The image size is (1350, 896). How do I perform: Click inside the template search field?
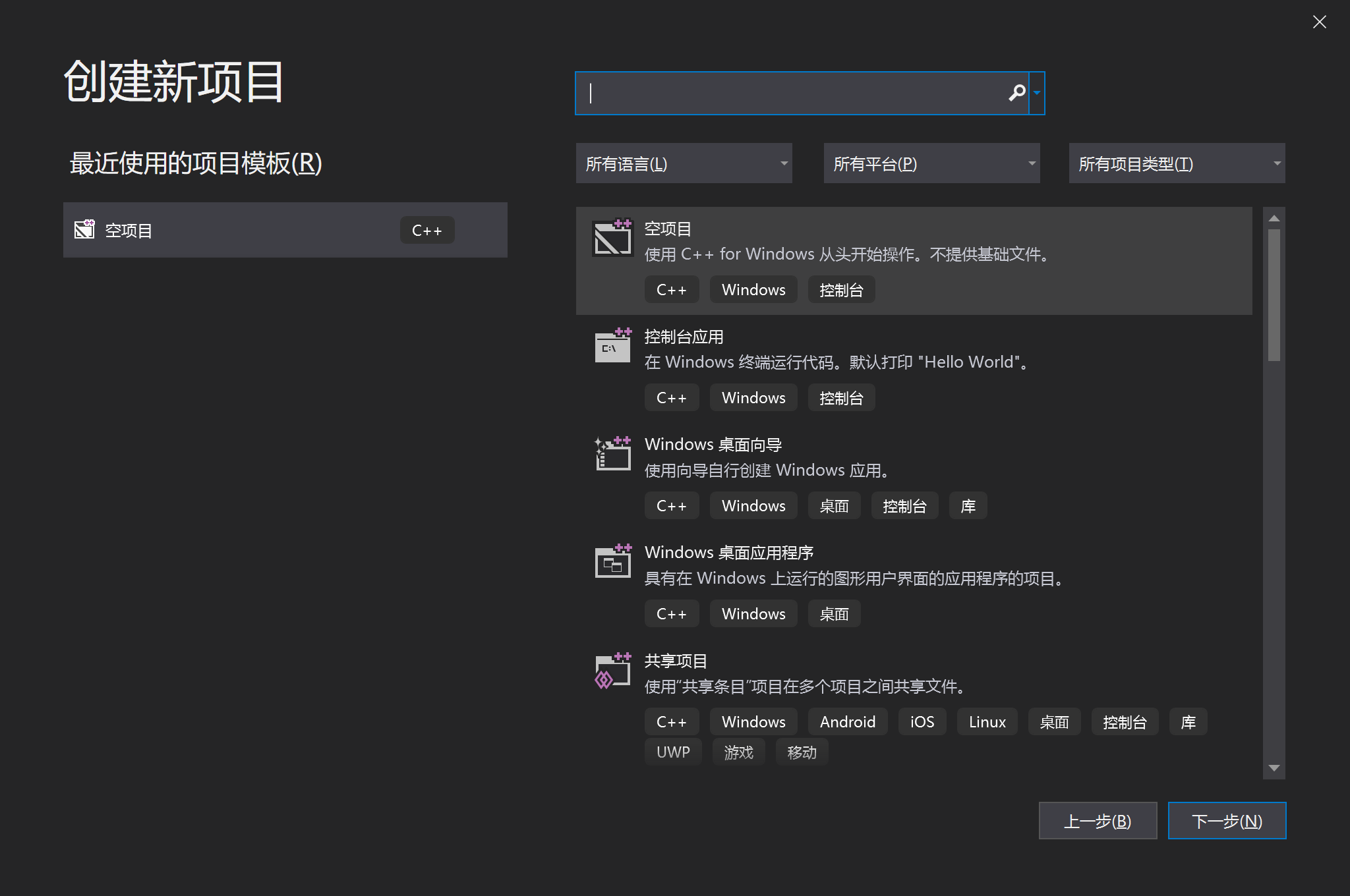click(x=791, y=93)
